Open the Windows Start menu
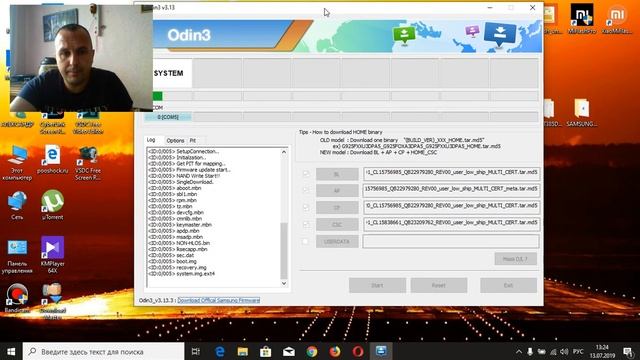 [x=11, y=351]
